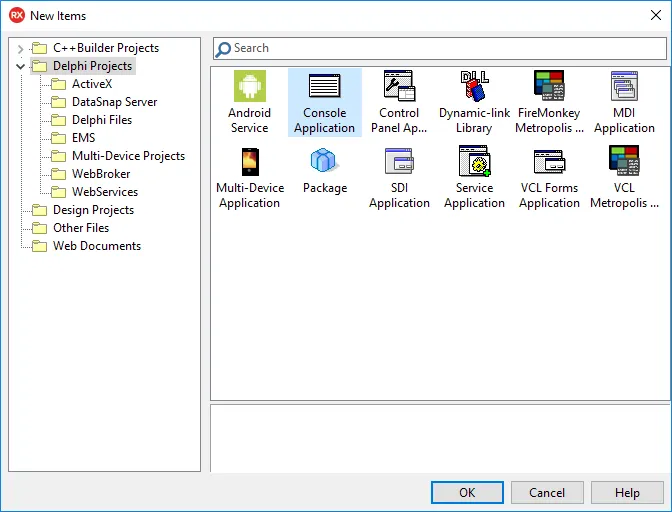Open the Design Projects category
Viewport: 672px width, 512px height.
93,210
